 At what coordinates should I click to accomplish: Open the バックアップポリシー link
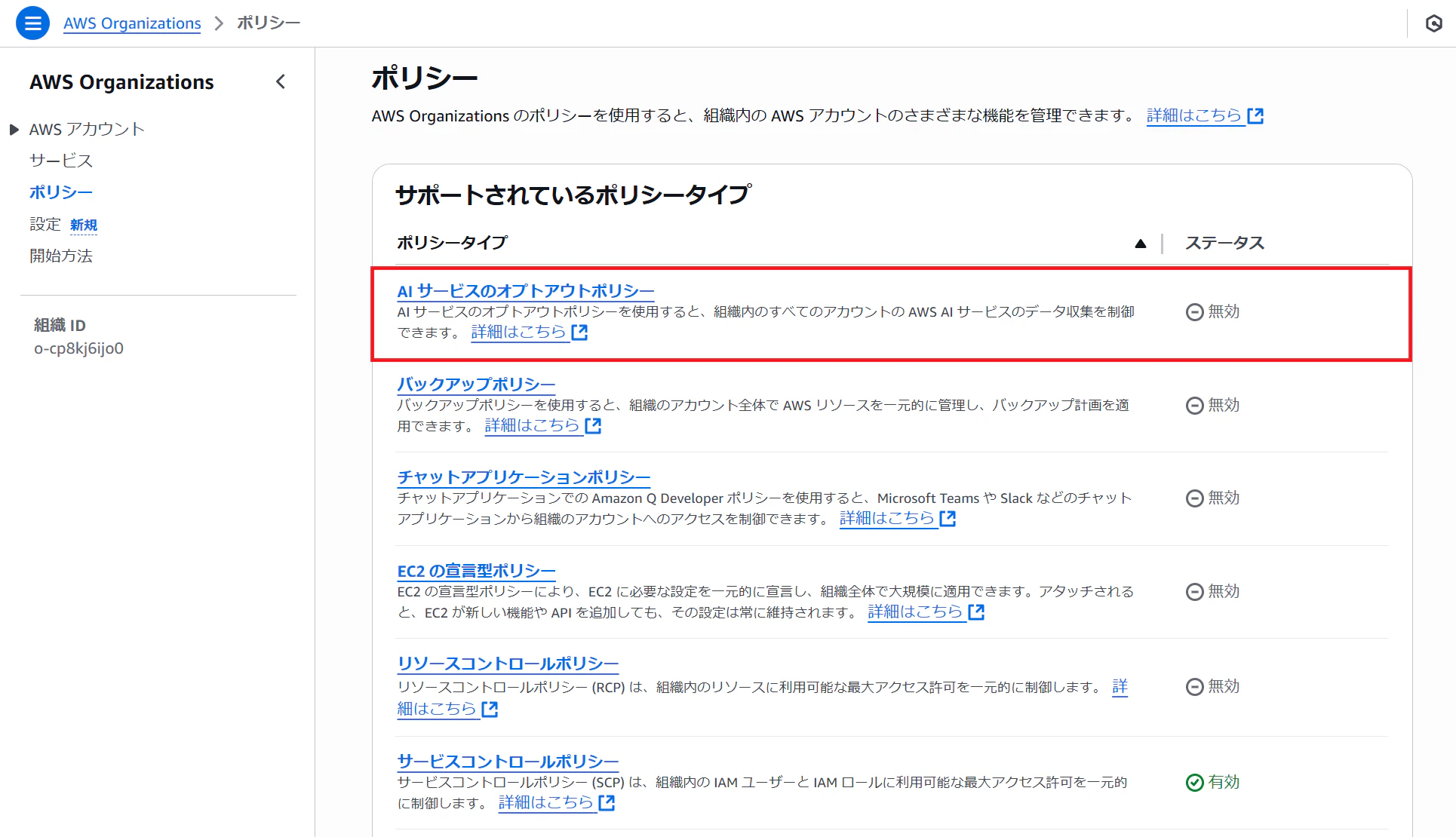coord(476,385)
